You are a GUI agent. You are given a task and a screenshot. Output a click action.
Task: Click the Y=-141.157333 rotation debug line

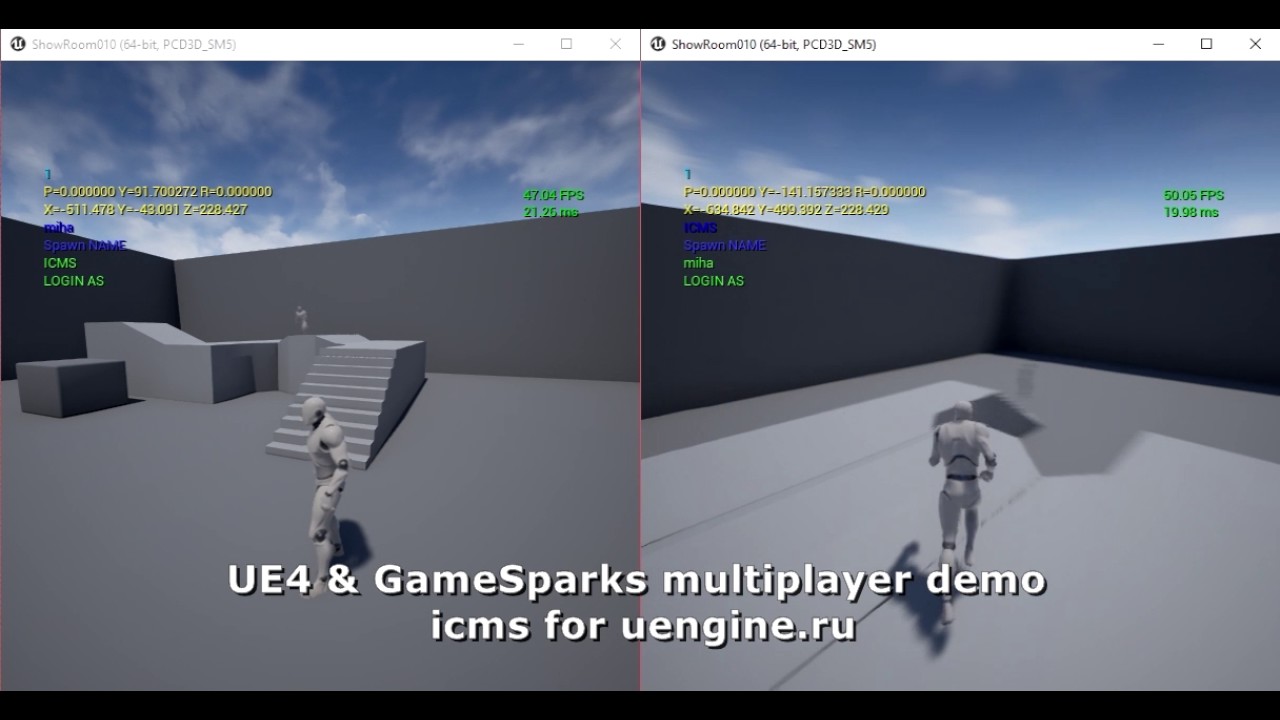[x=805, y=192]
